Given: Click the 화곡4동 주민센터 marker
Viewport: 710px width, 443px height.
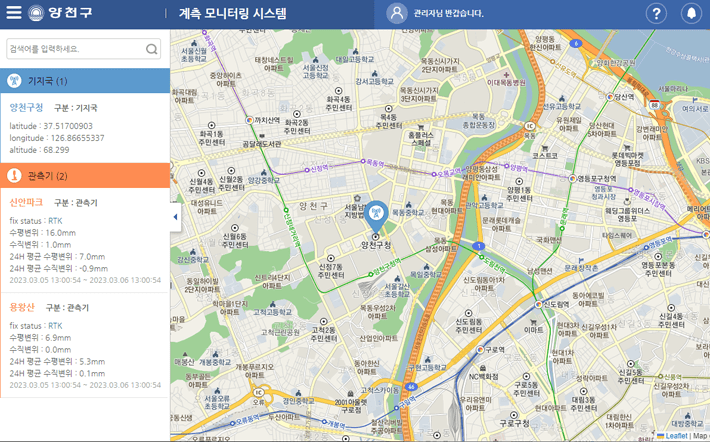Looking at the screenshot, I should 338,91.
